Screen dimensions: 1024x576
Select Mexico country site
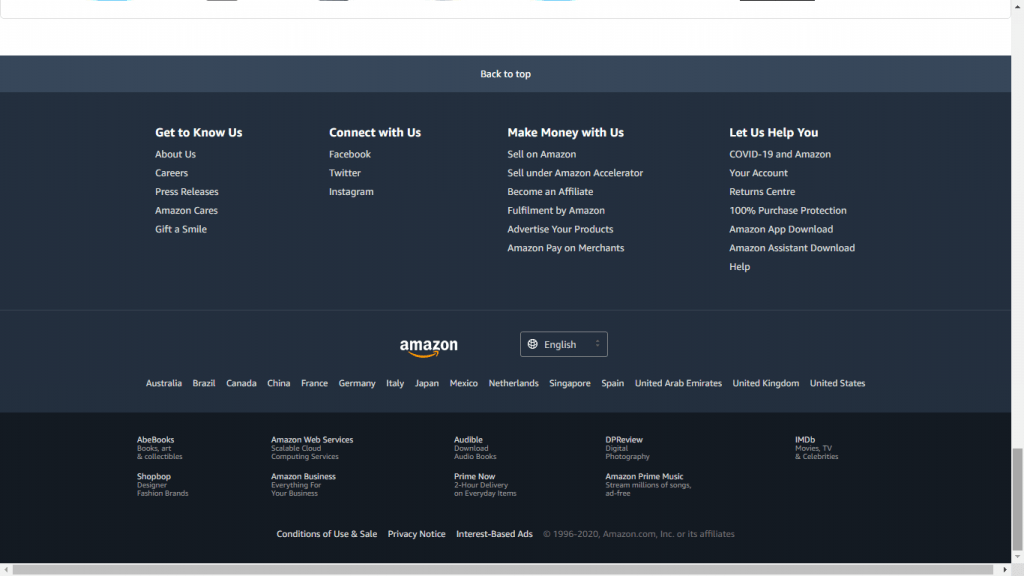point(464,383)
